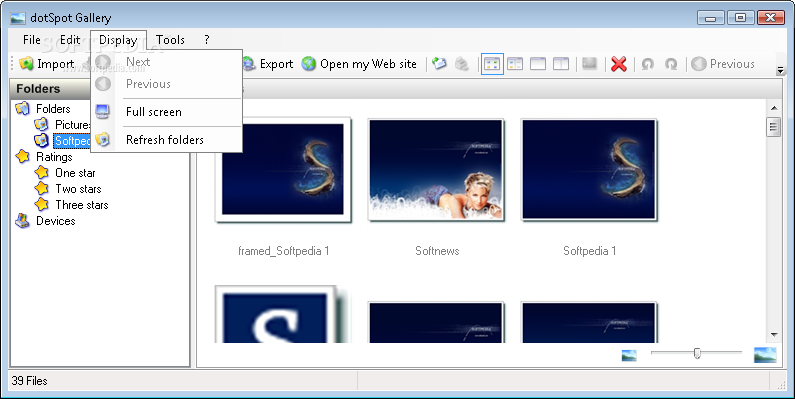Image resolution: width=795 pixels, height=399 pixels.
Task: Select the Devices tree node
Action: point(55,221)
